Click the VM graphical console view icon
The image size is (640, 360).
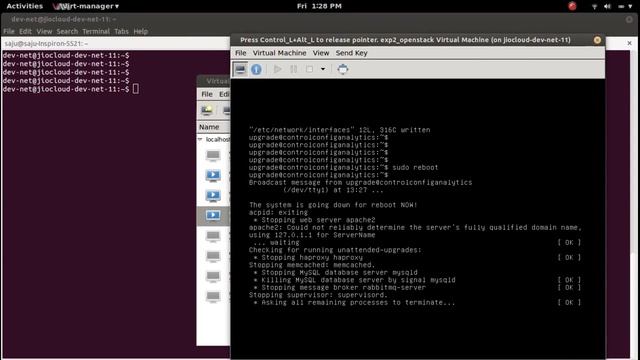pyautogui.click(x=240, y=69)
